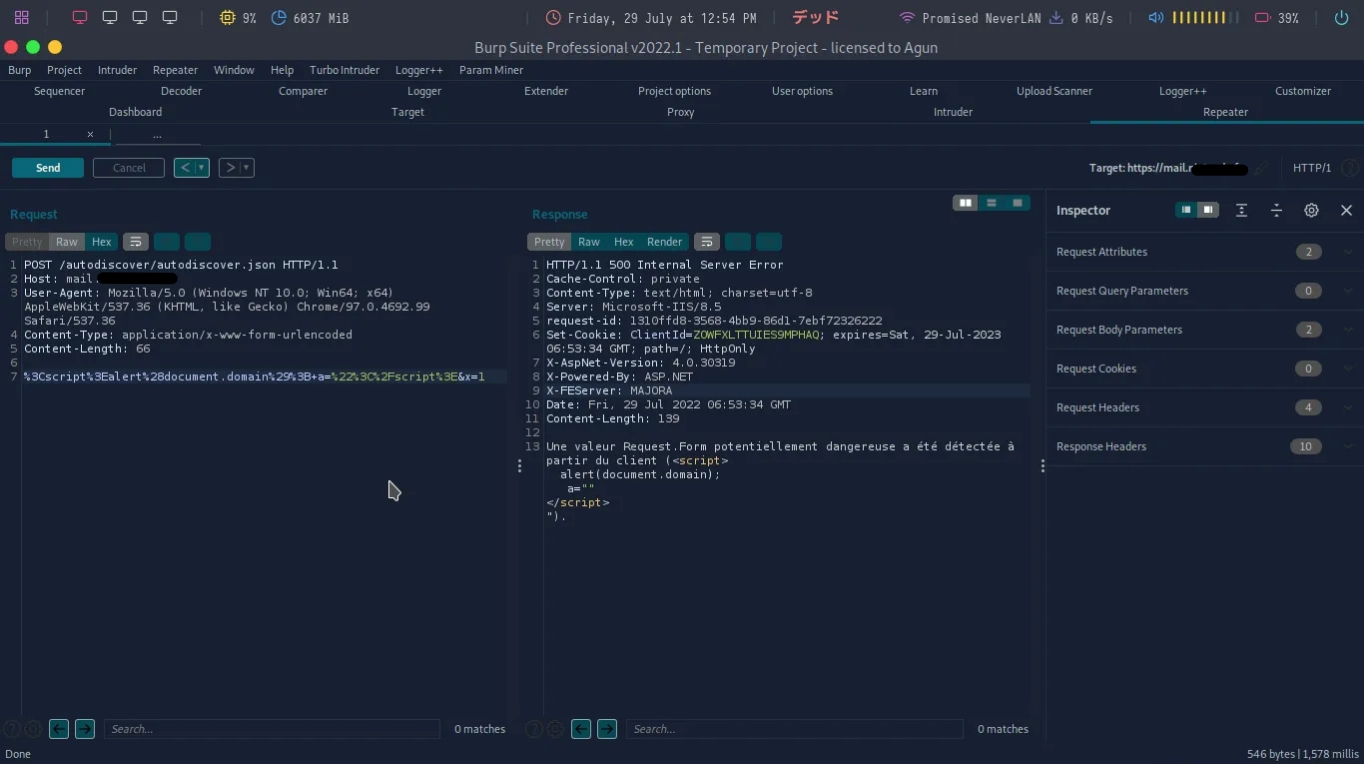The width and height of the screenshot is (1364, 764).
Task: Open the Param Miner menu
Action: click(x=491, y=70)
